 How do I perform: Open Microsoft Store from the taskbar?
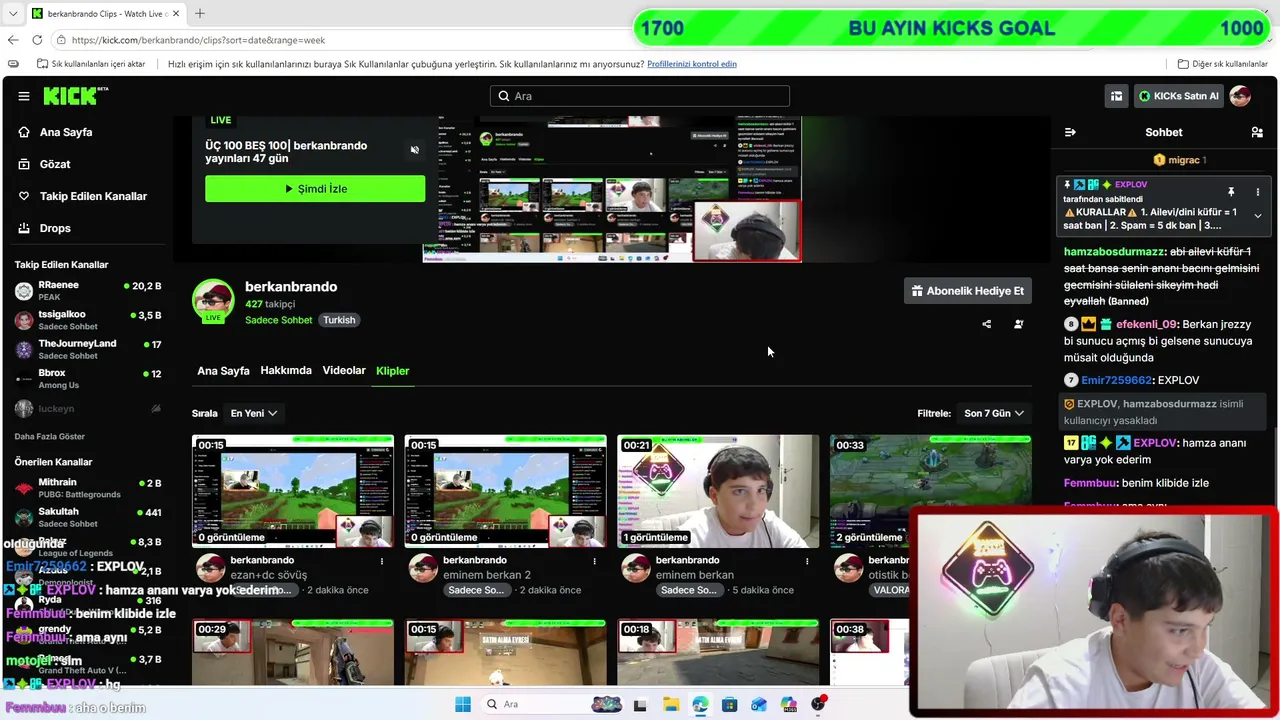click(729, 704)
